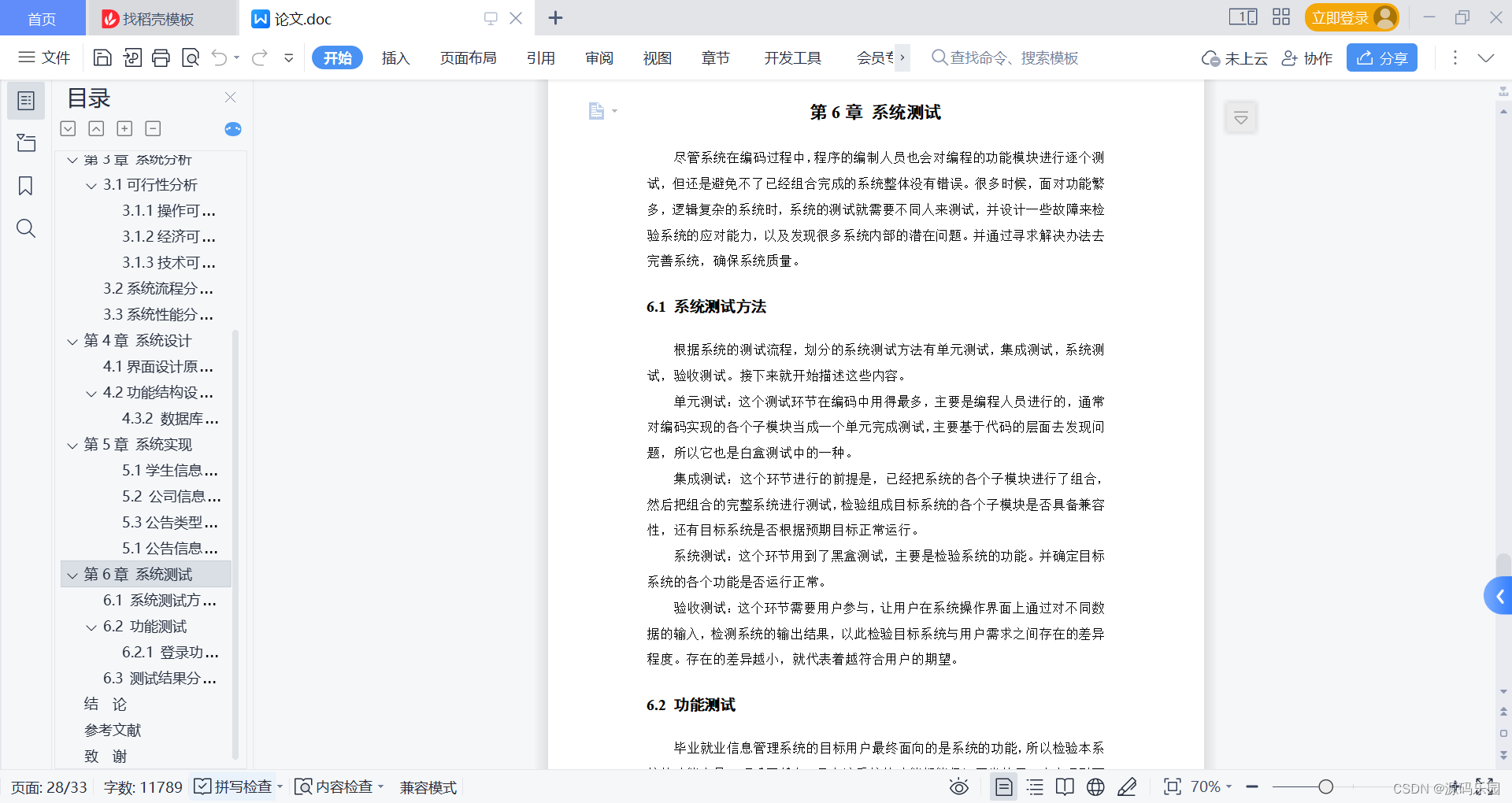Open the bookmarks panel in the left sidebar
The width and height of the screenshot is (1512, 803).
(26, 186)
